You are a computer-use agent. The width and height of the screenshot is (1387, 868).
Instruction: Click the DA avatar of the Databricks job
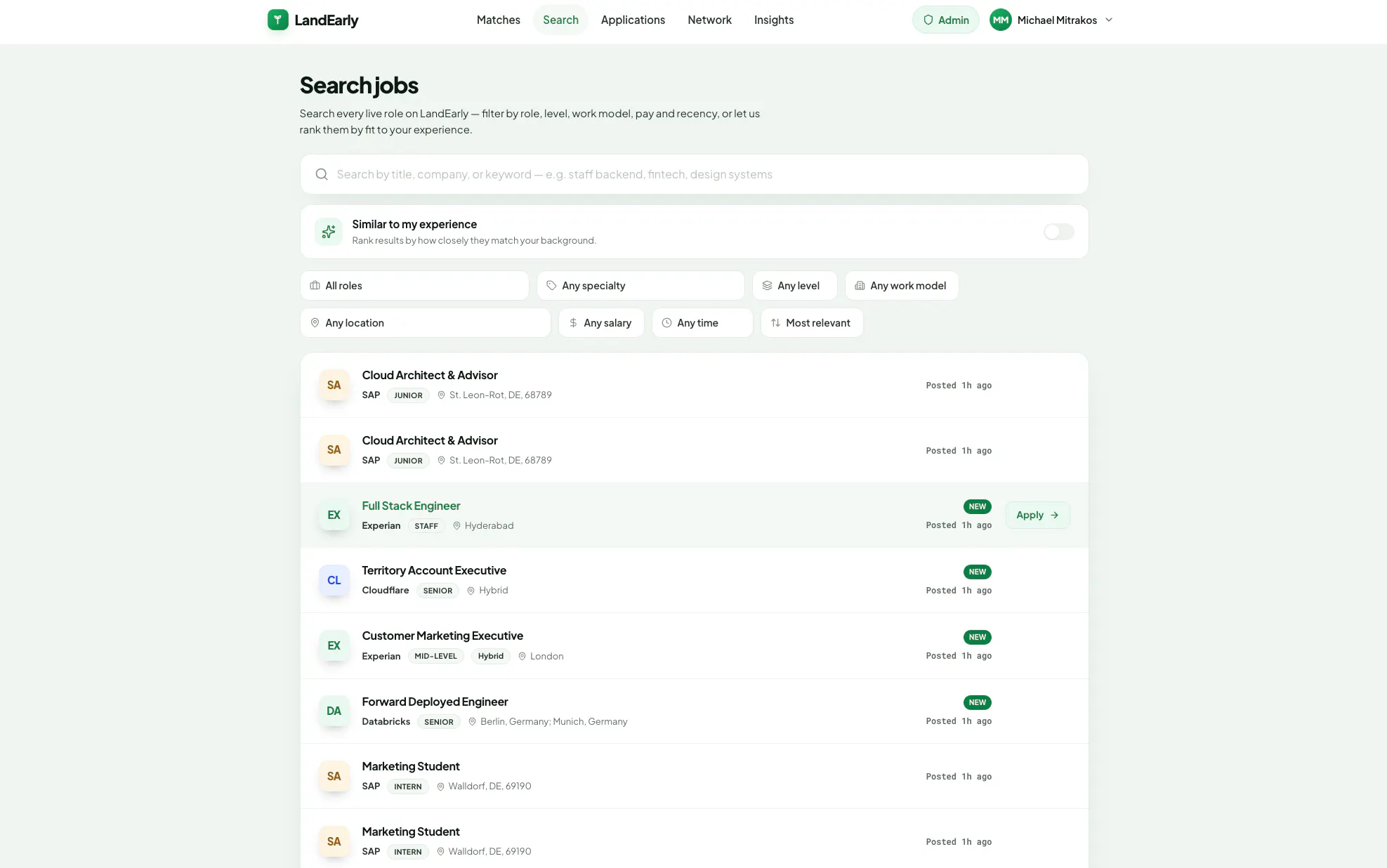point(334,711)
